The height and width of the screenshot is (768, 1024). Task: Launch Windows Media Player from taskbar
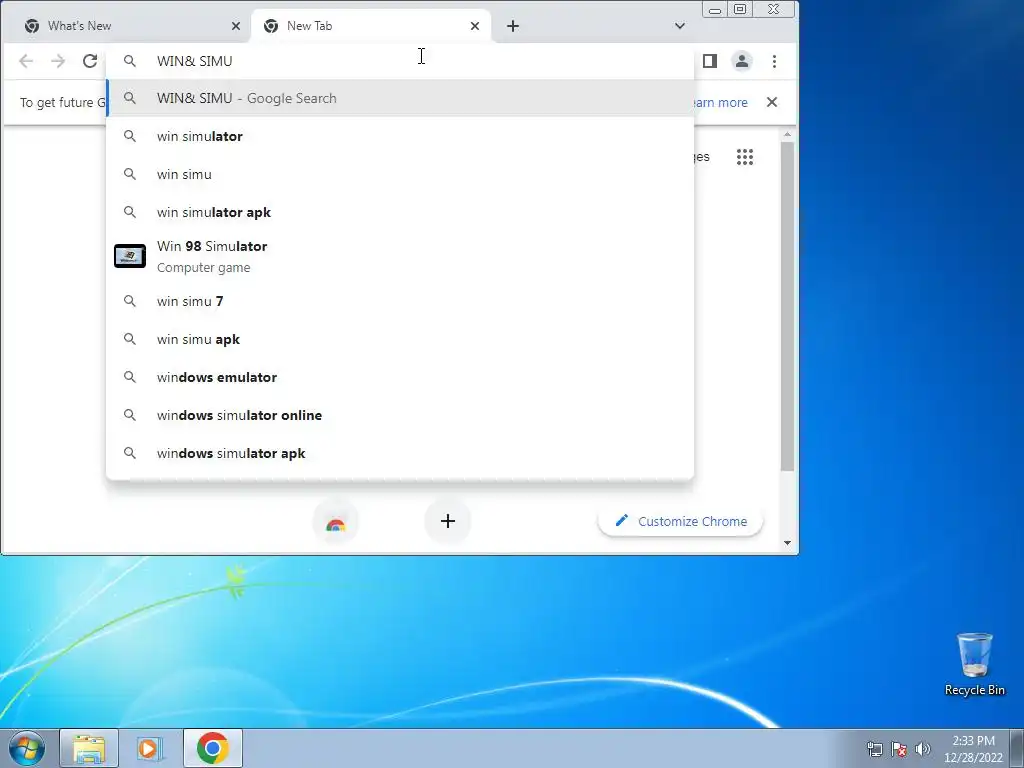coord(150,748)
